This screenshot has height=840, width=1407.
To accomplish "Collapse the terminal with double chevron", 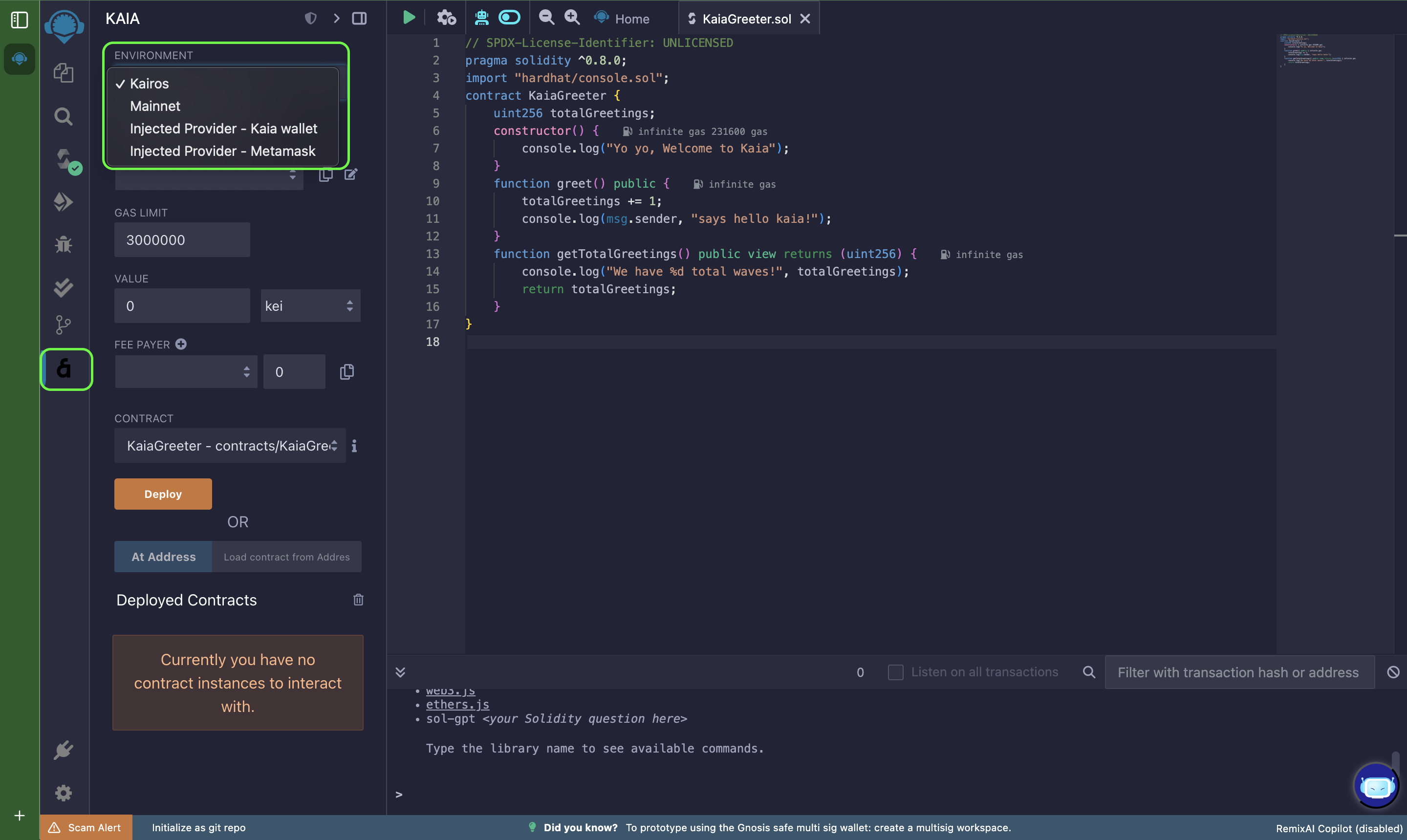I will point(400,672).
